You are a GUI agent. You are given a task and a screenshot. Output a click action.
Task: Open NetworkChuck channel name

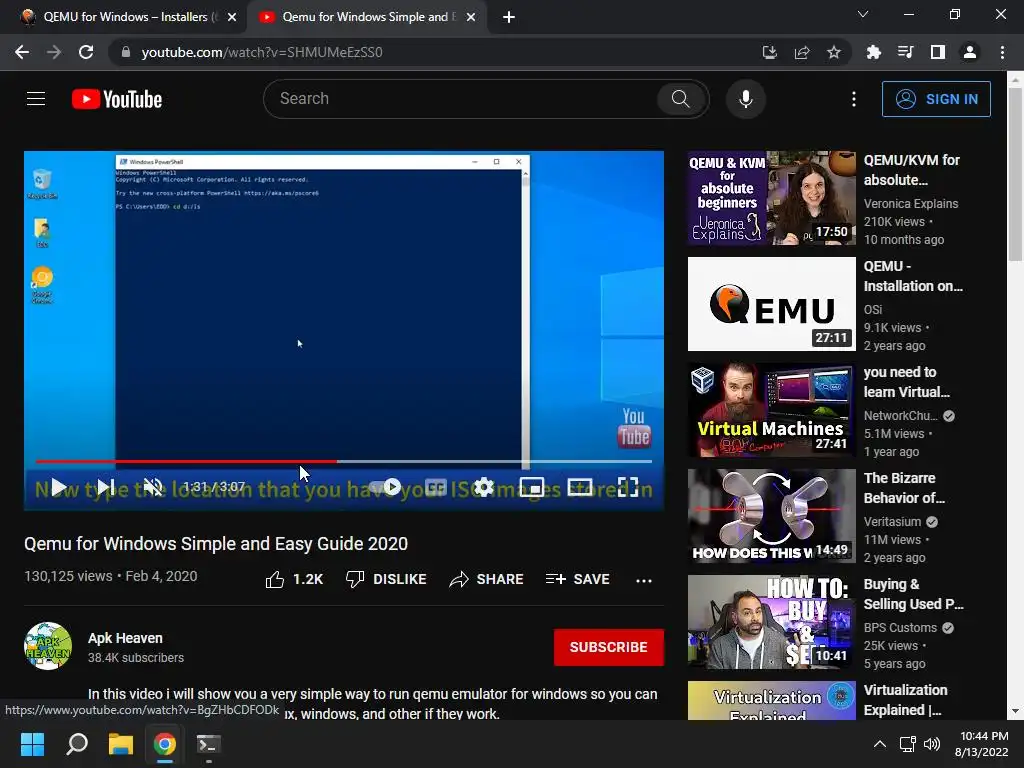tap(901, 416)
